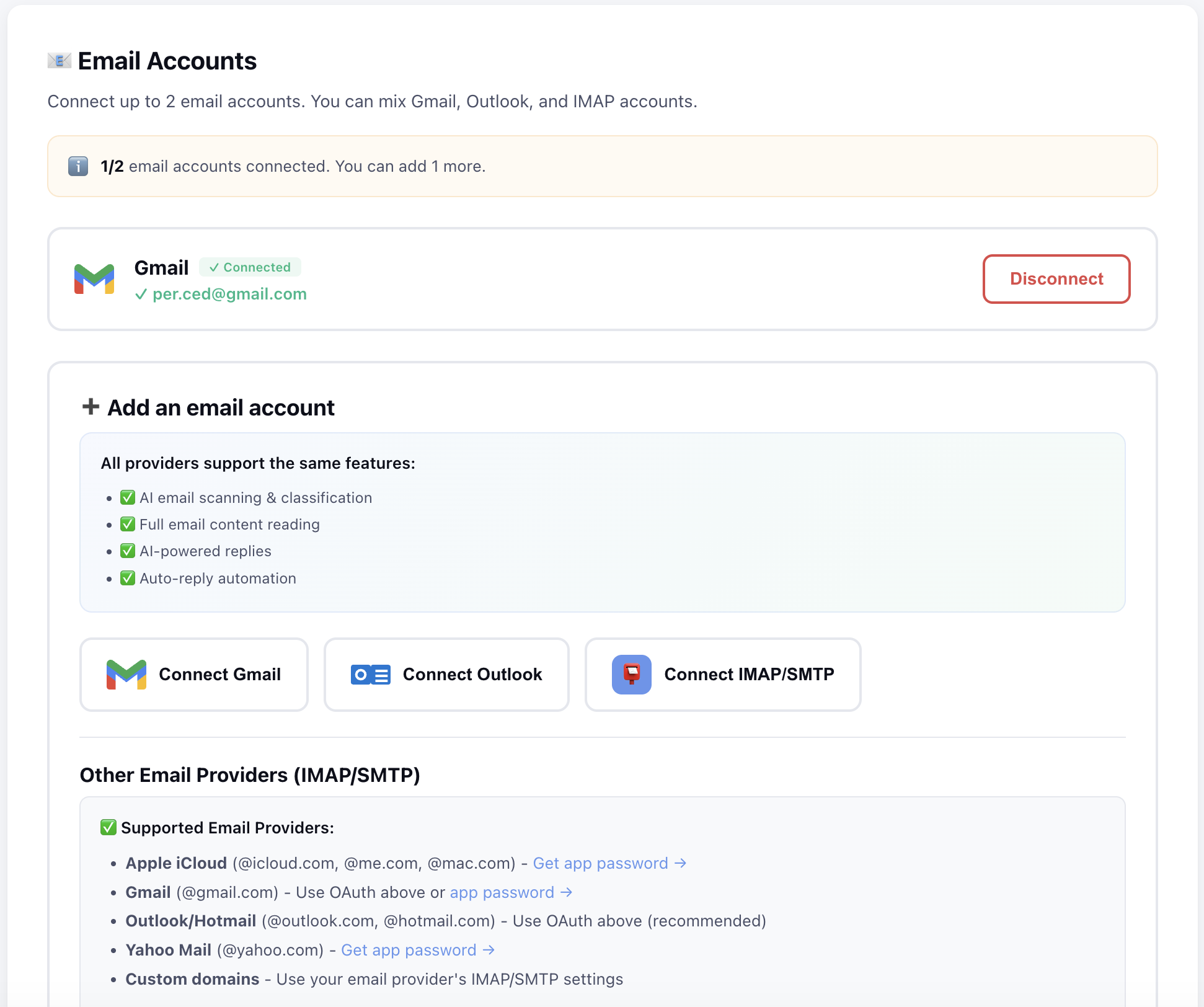Open the Gmail app password link

click(x=511, y=892)
